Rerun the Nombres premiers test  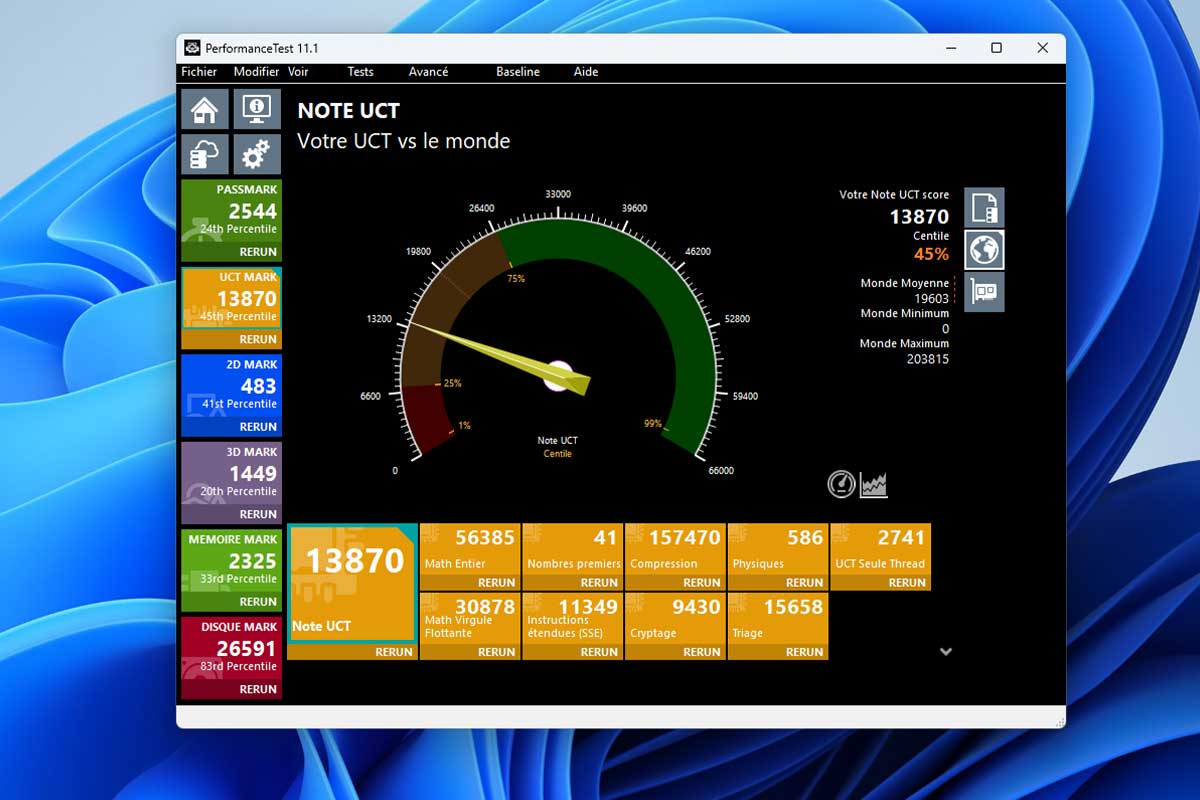pyautogui.click(x=599, y=583)
